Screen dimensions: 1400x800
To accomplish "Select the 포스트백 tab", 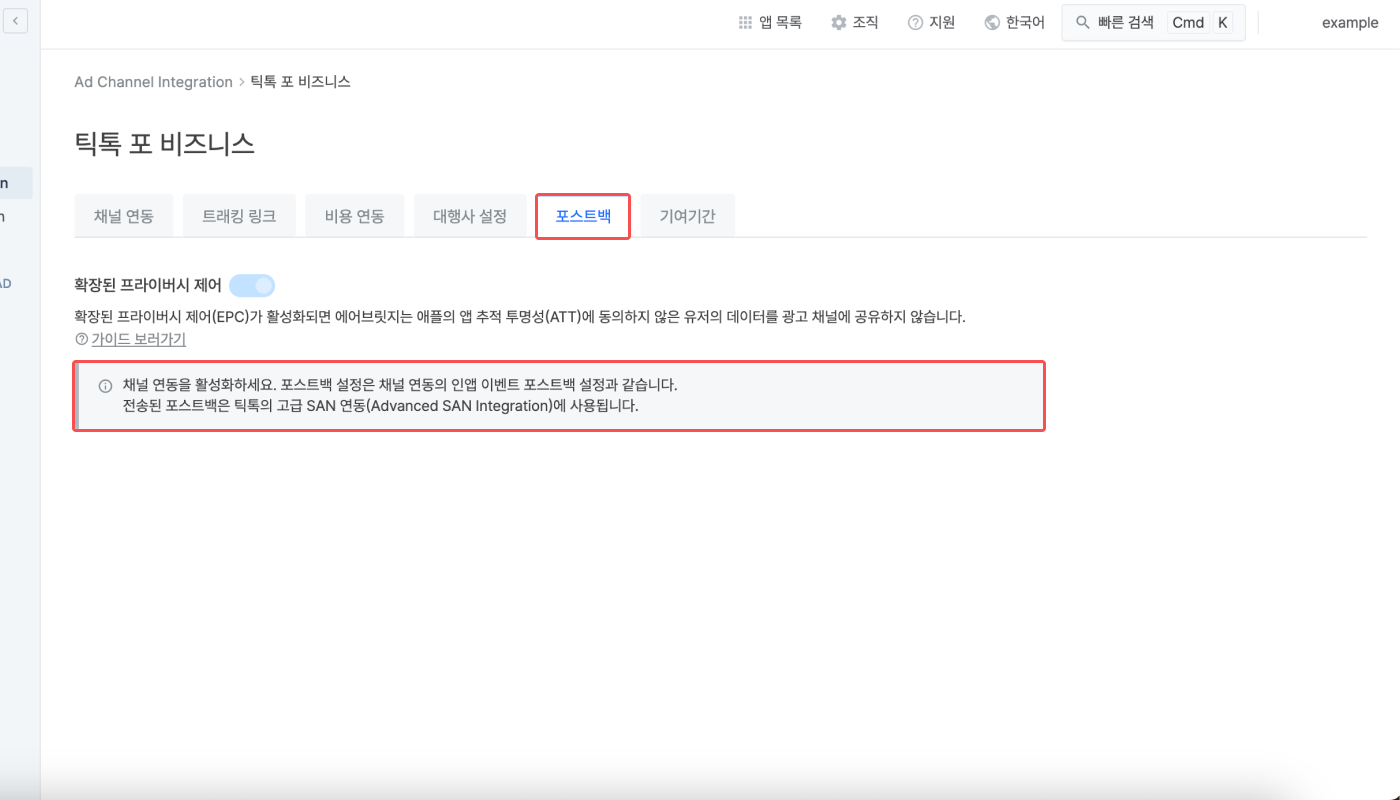I will (583, 215).
